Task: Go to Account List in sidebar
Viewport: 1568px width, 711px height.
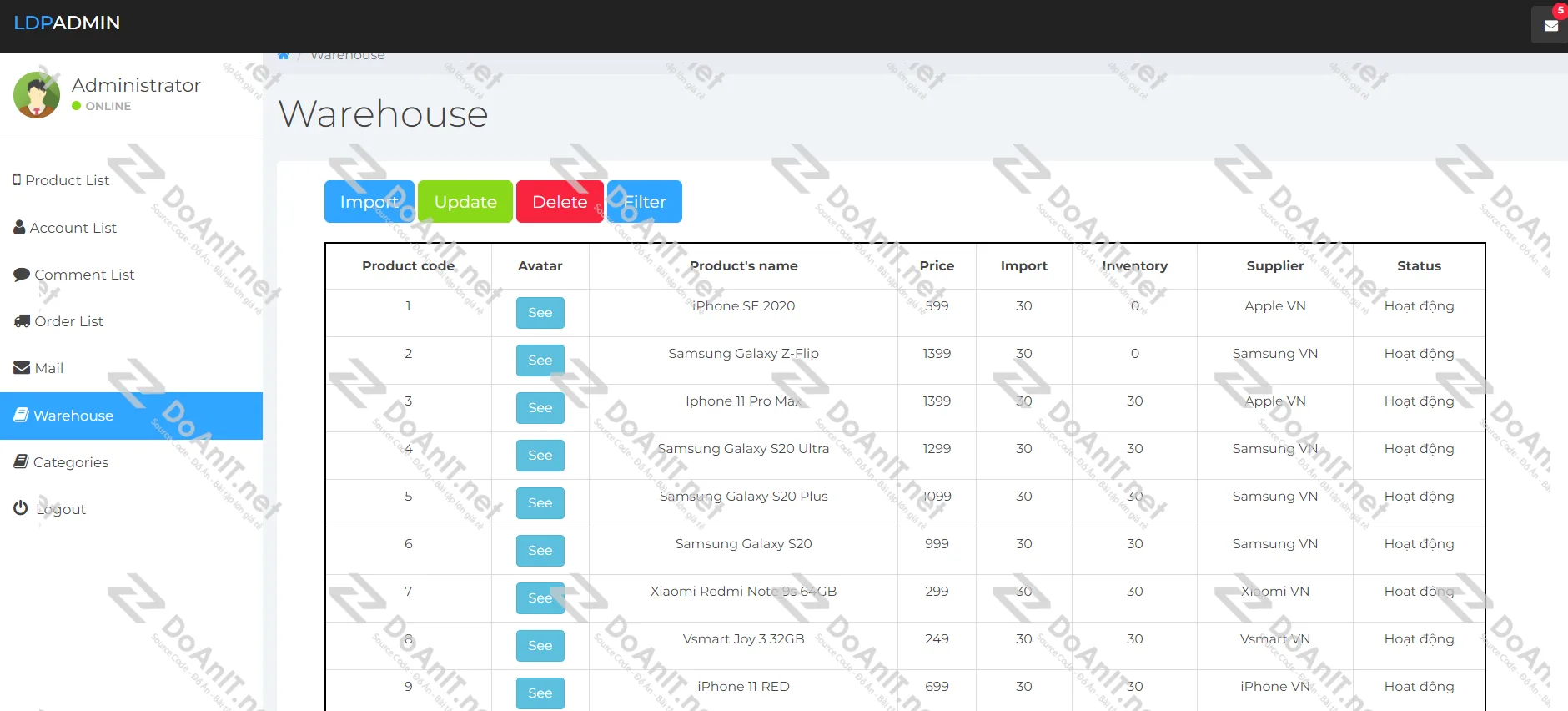Action: point(73,228)
